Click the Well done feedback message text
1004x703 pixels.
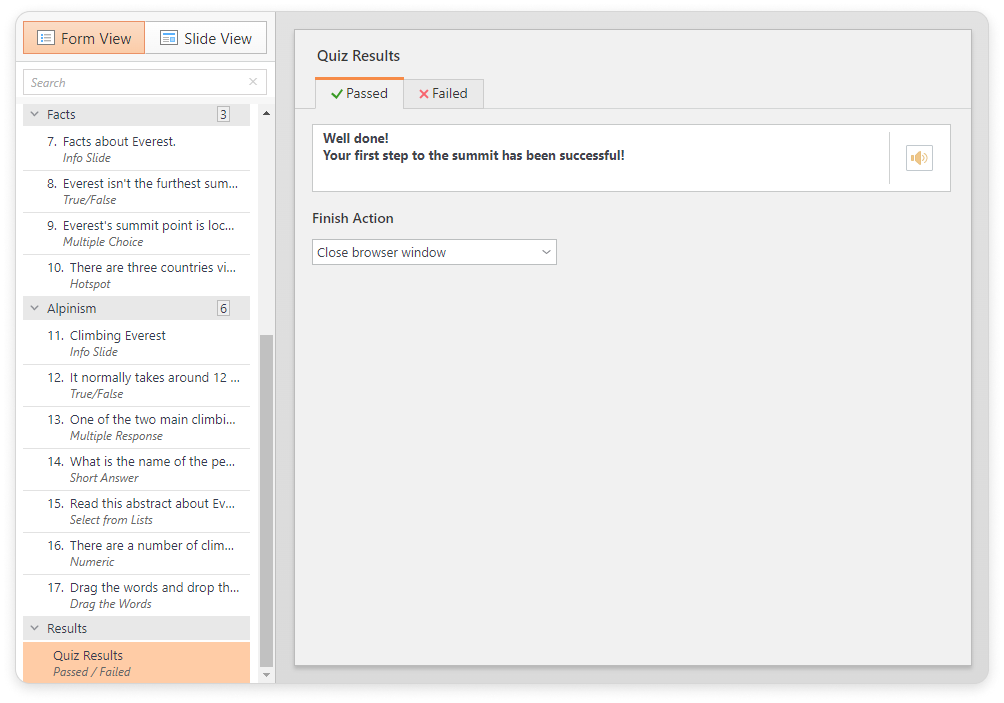tap(473, 147)
